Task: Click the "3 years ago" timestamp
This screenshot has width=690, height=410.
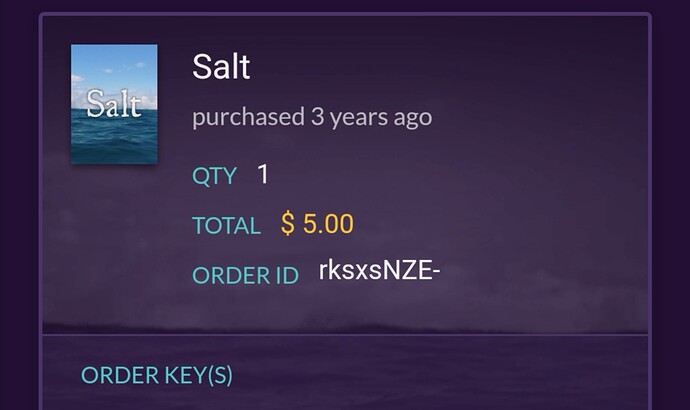Action: [371, 117]
